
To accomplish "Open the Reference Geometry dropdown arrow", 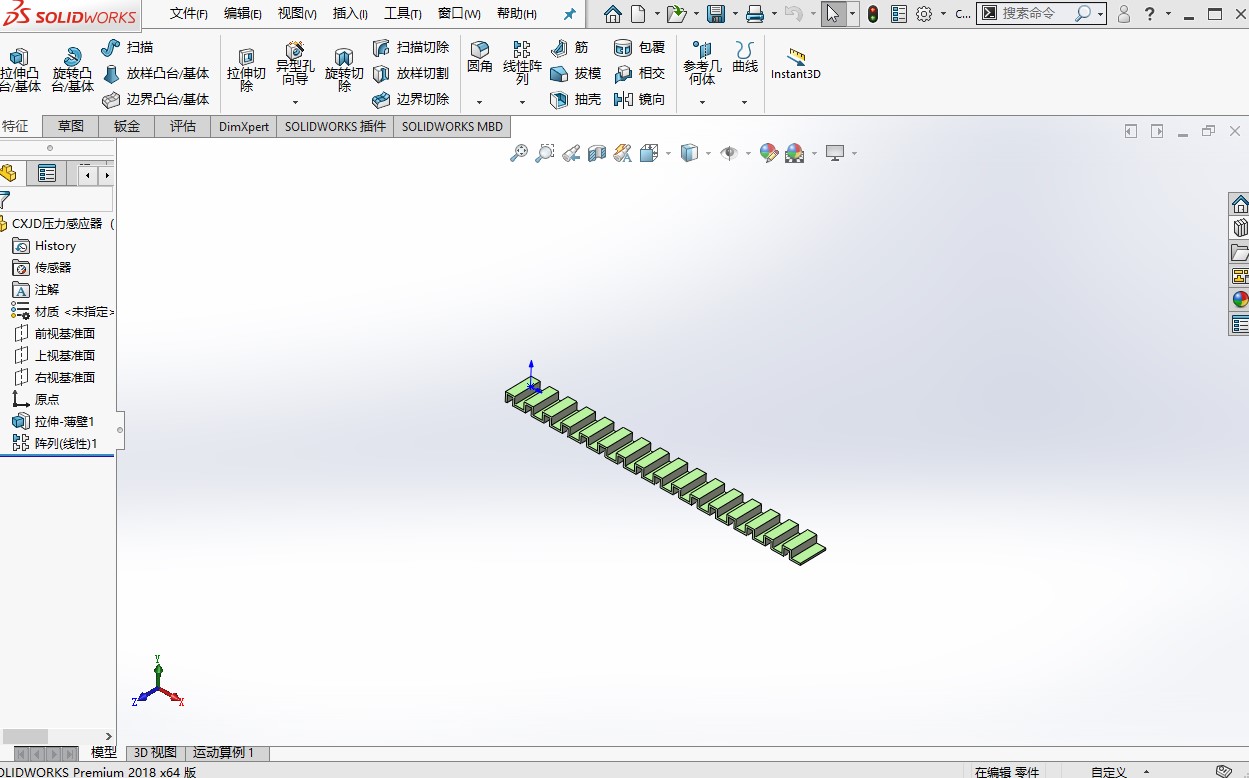I will (x=702, y=102).
